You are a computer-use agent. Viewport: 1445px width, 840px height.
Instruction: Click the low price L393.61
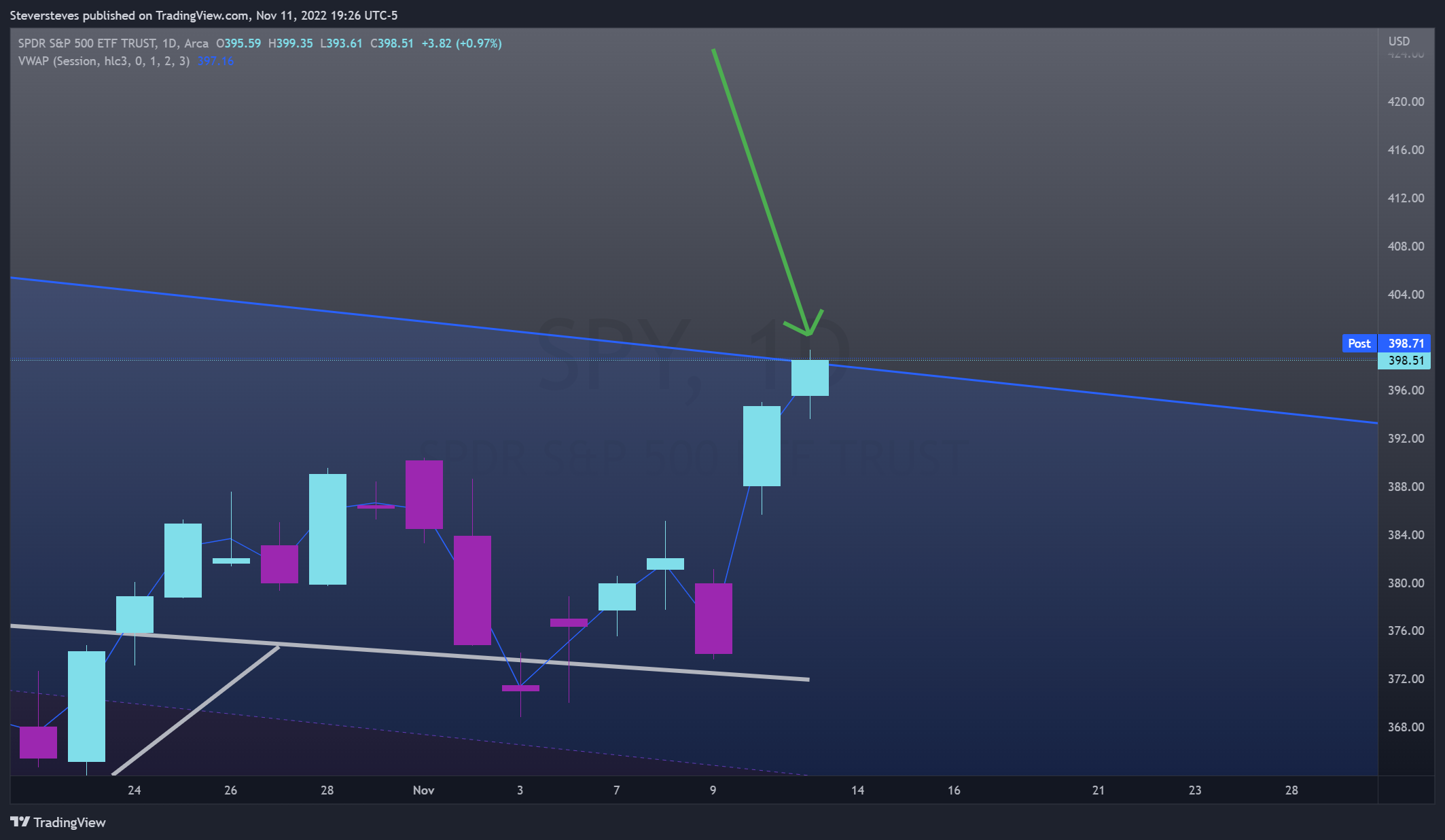(342, 43)
